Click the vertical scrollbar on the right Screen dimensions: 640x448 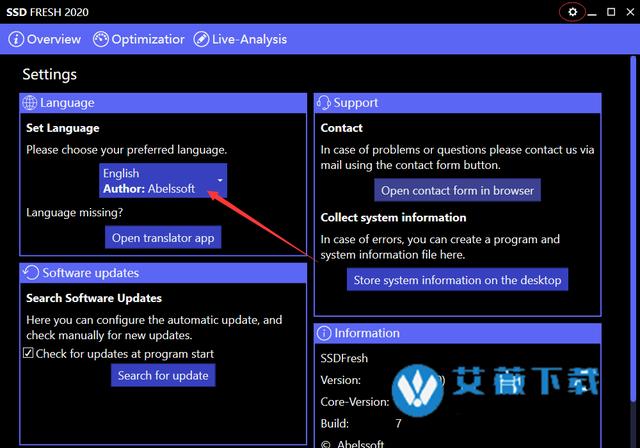[633, 228]
